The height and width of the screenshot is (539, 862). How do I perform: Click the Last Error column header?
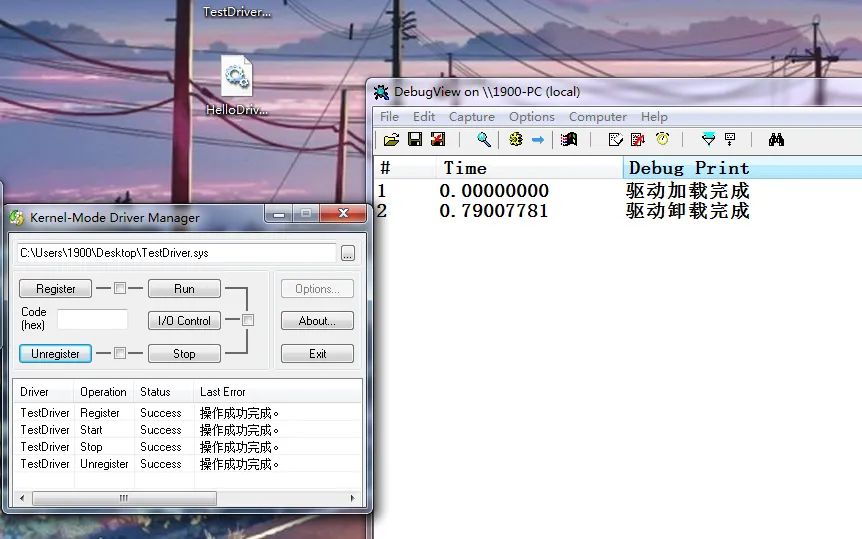tap(278, 392)
